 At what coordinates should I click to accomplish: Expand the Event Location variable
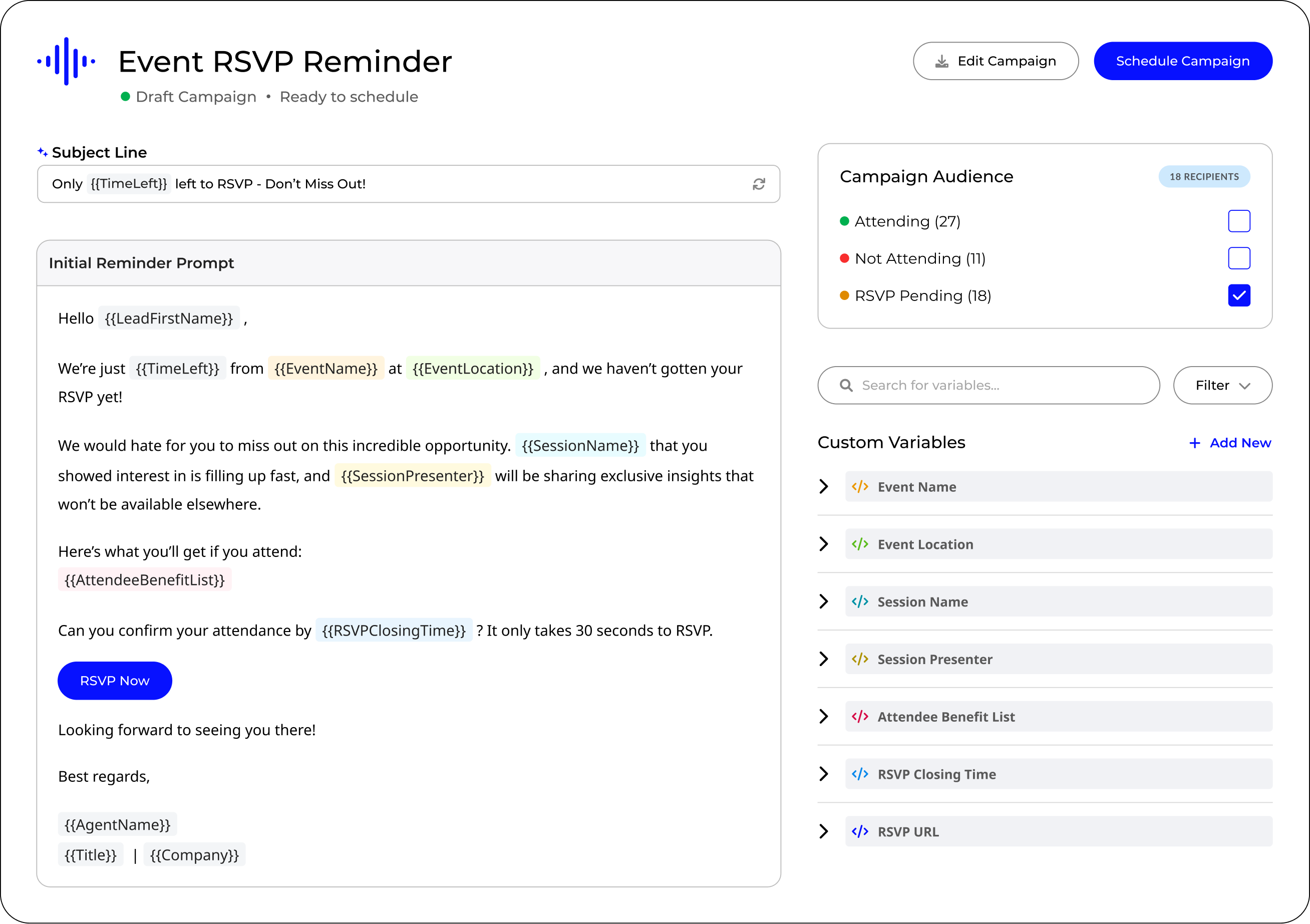(x=823, y=544)
